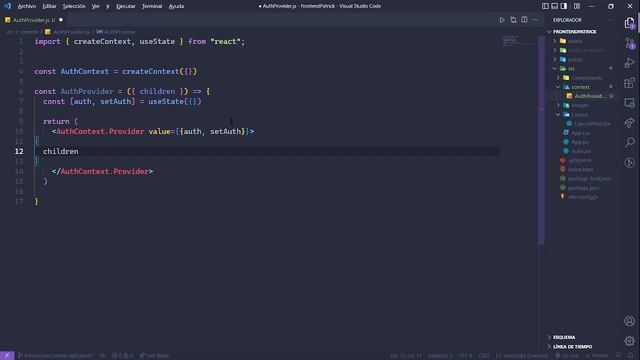Open the Accounts icon in the activity bar
This screenshot has width=640, height=360.
(x=629, y=321)
